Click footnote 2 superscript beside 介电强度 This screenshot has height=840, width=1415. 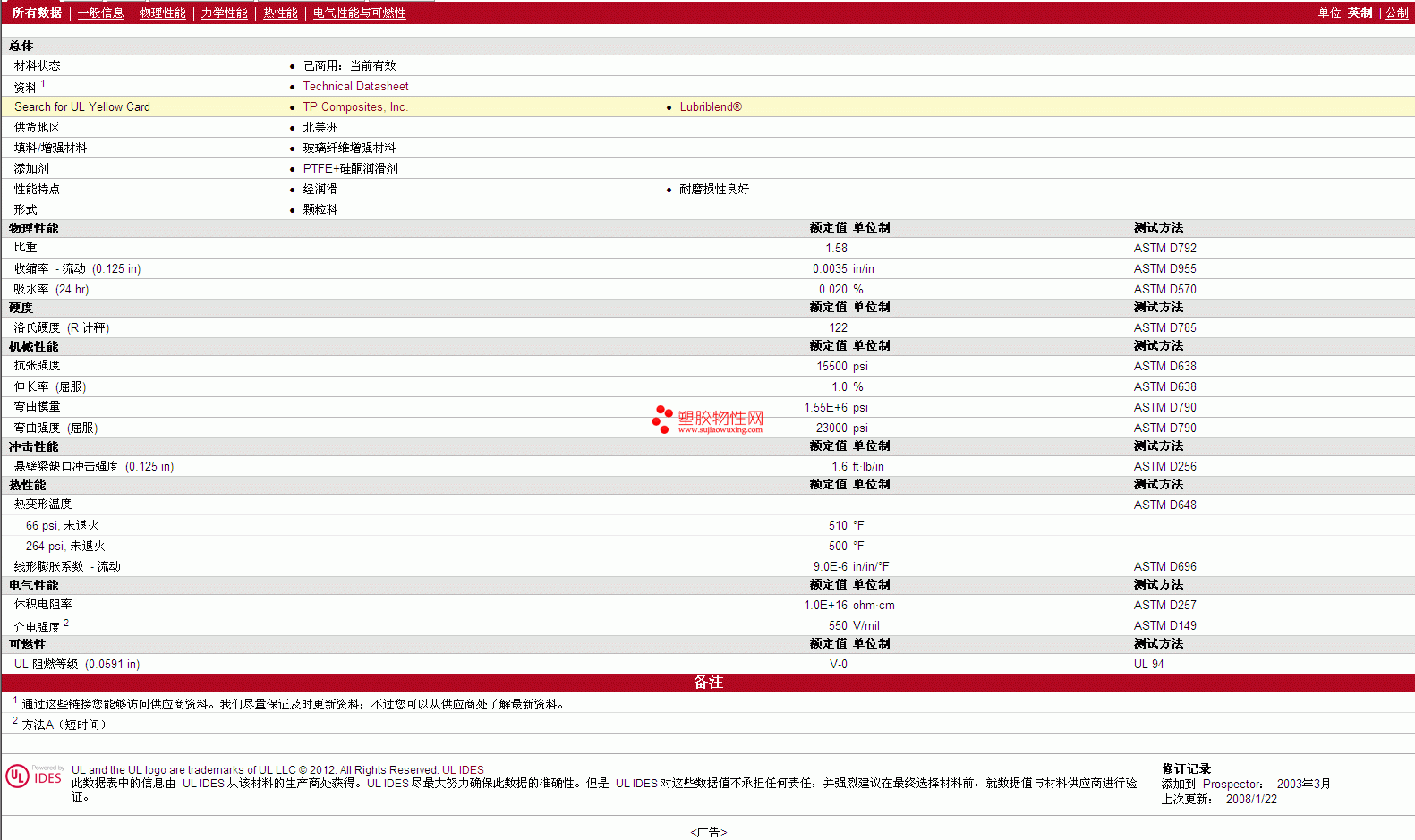pos(66,623)
